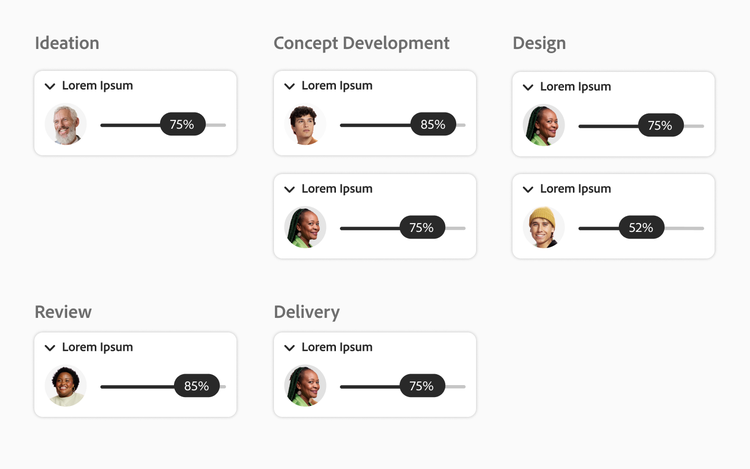Click Lorem Ipsum title in Delivery card

[337, 348]
